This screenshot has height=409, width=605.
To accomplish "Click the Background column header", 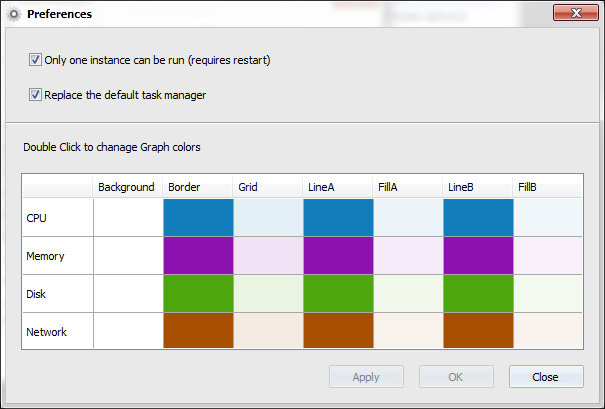I will 128,187.
